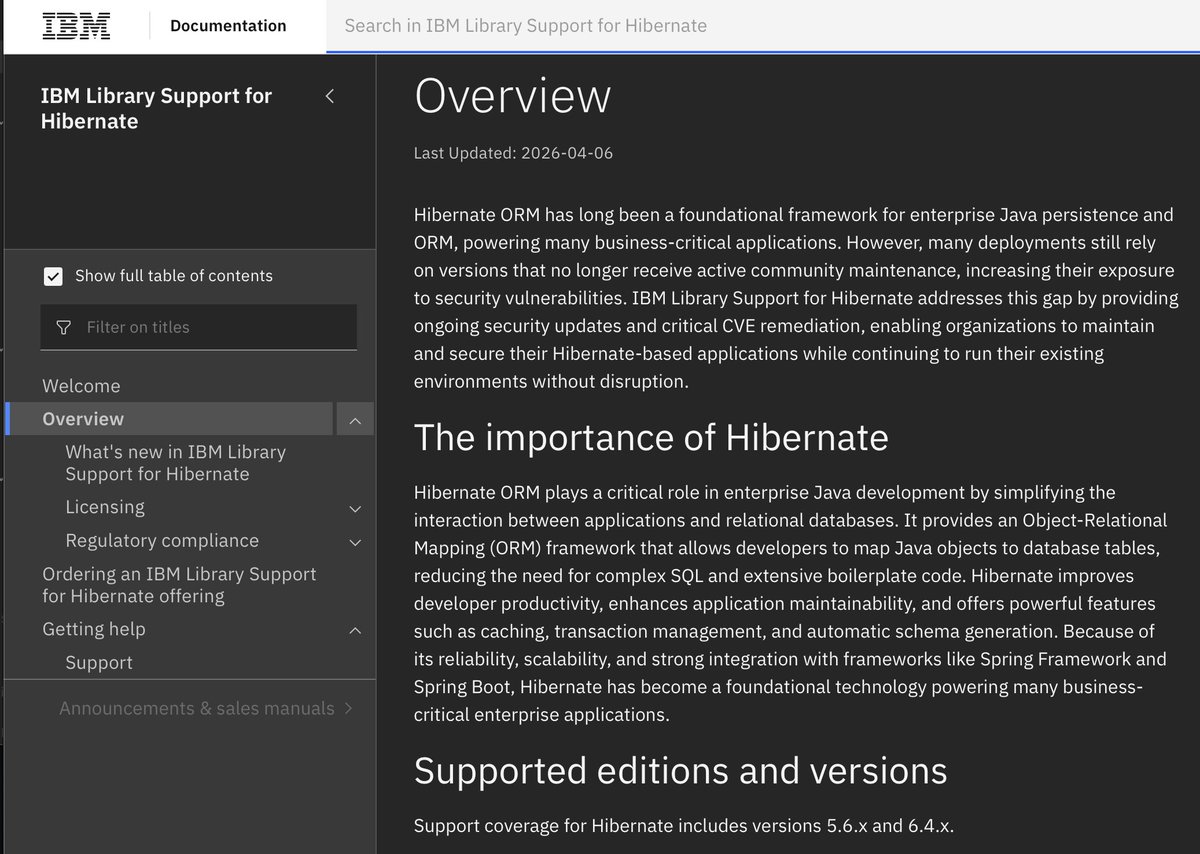Open the IBM Library Support for Hibernate title
Screen dimensions: 1200x854
(156, 109)
